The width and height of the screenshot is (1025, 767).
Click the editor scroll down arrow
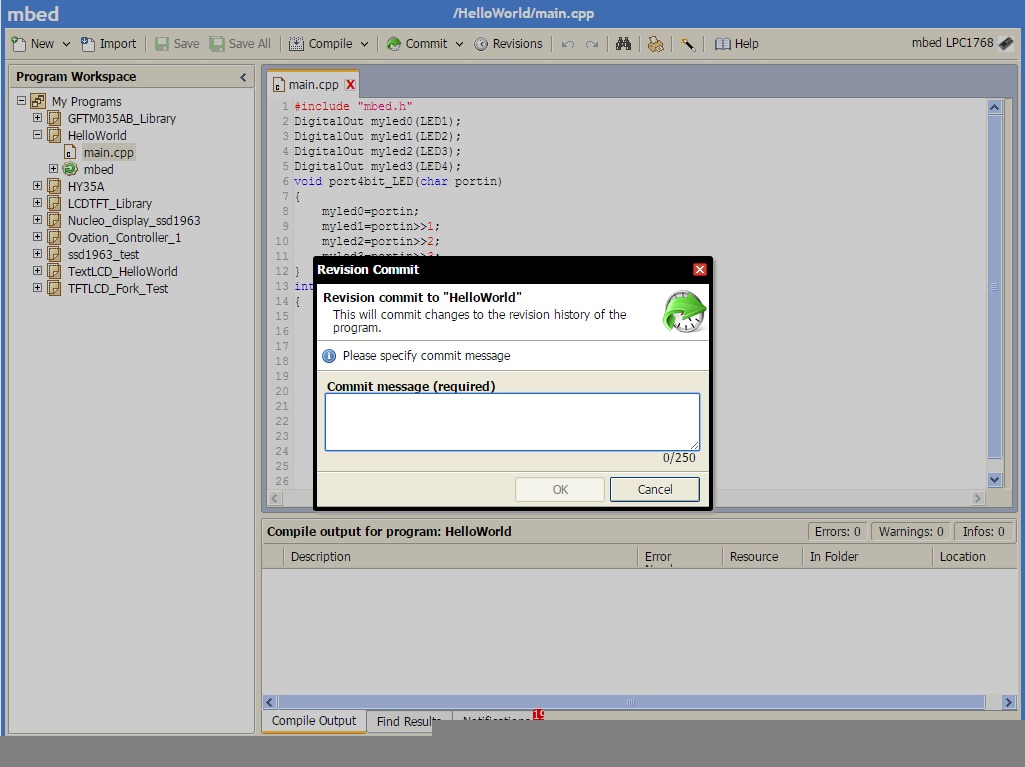click(x=994, y=480)
